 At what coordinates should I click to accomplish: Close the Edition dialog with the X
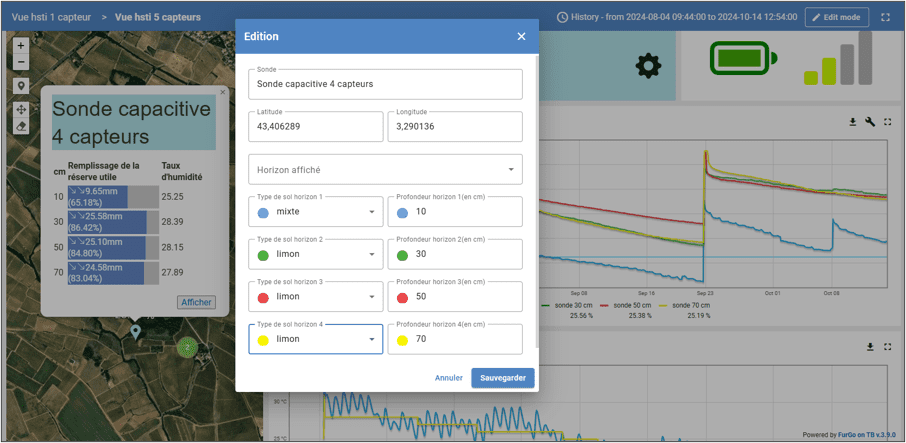[x=521, y=37]
